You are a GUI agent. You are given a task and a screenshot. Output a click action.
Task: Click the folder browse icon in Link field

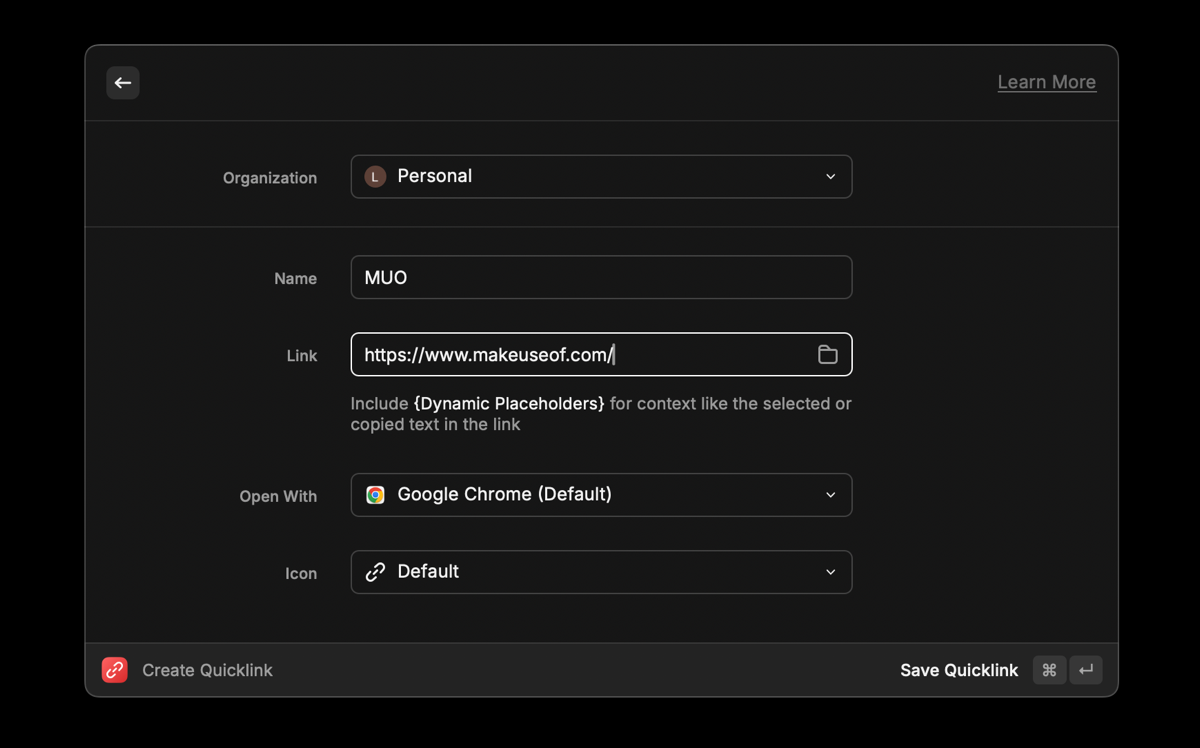[827, 355]
